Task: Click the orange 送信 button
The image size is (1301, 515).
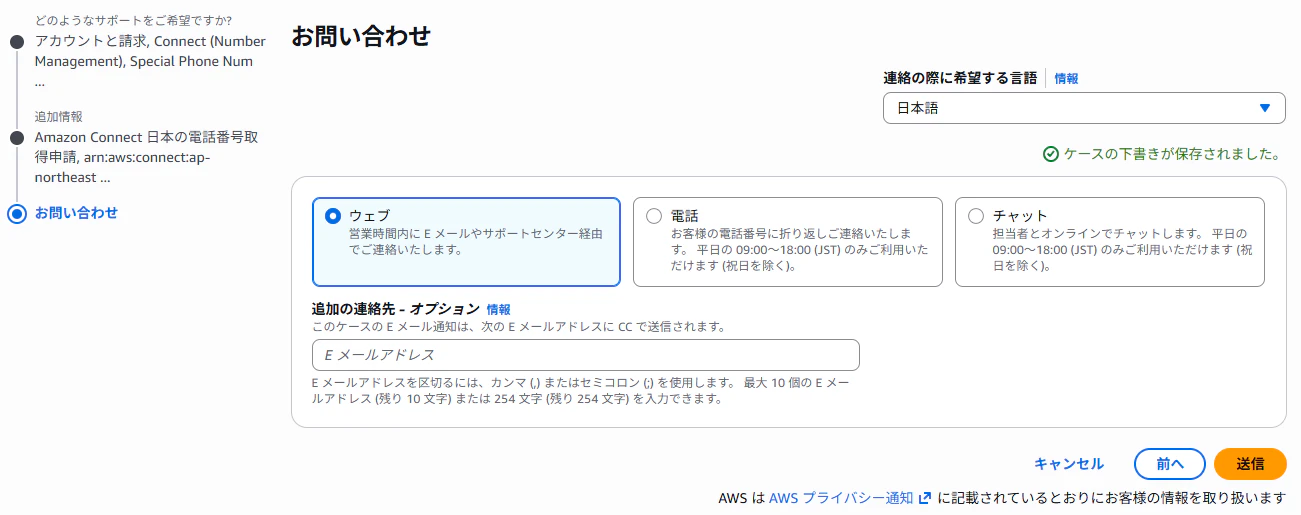Action: click(1250, 464)
